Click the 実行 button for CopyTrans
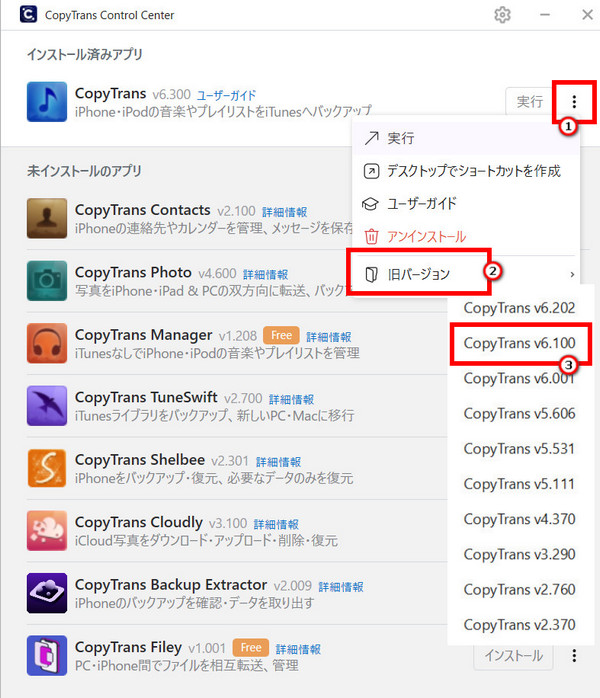 (530, 102)
